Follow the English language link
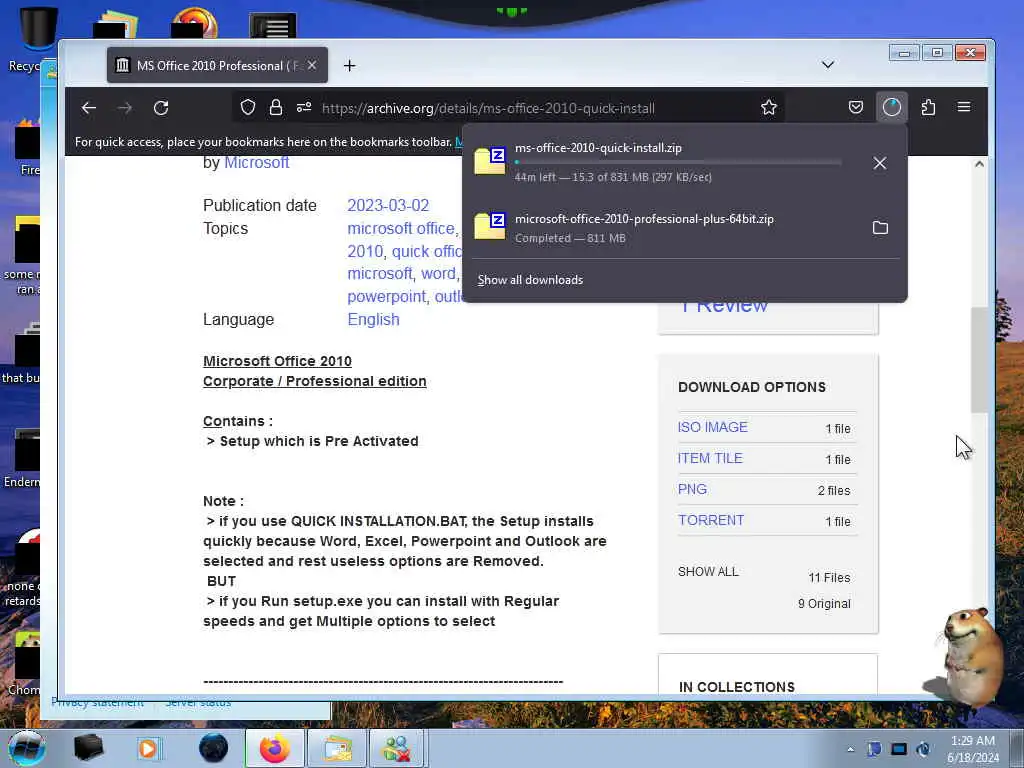 (x=374, y=319)
